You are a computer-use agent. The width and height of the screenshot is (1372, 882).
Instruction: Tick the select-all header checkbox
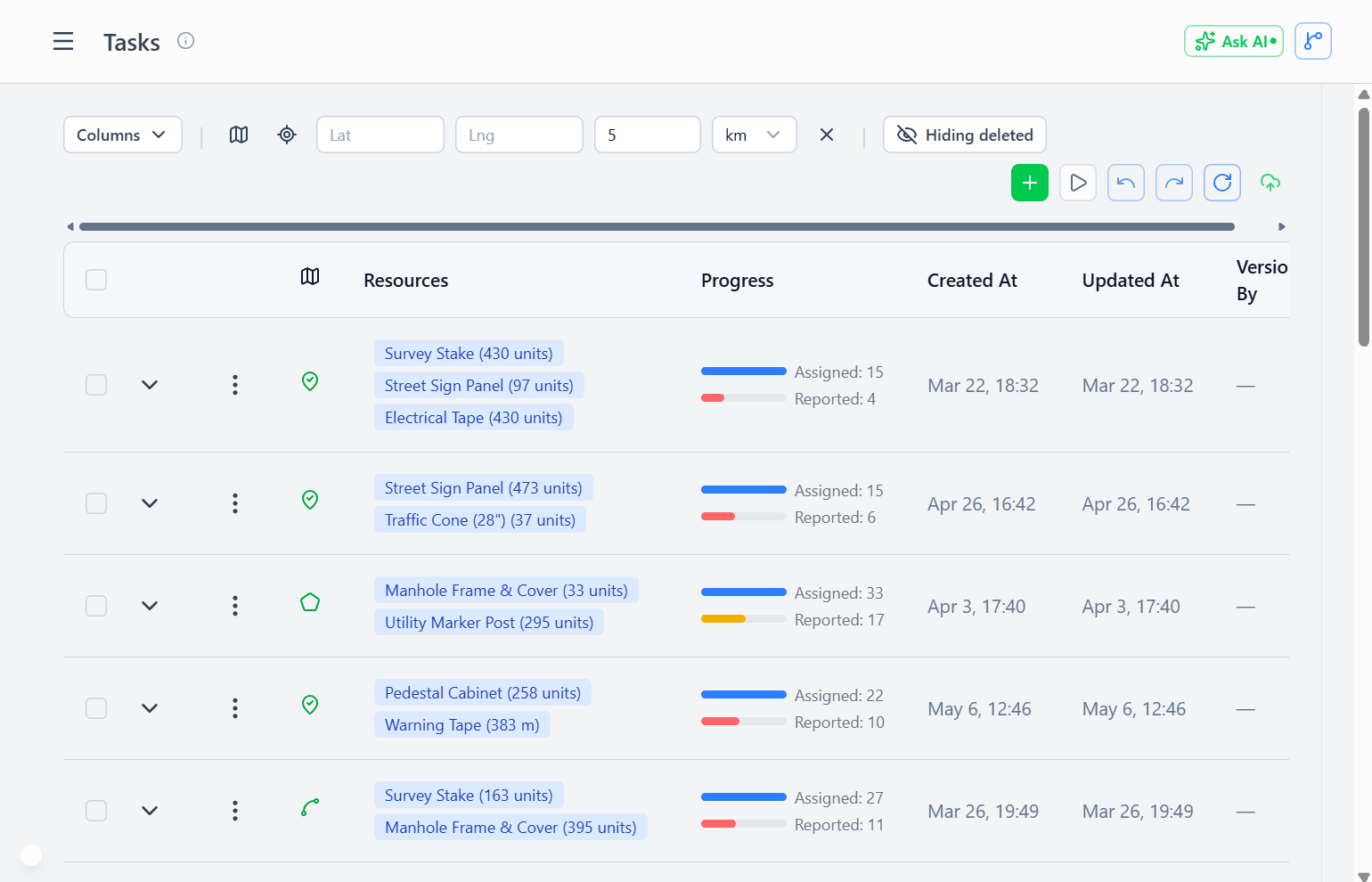96,280
